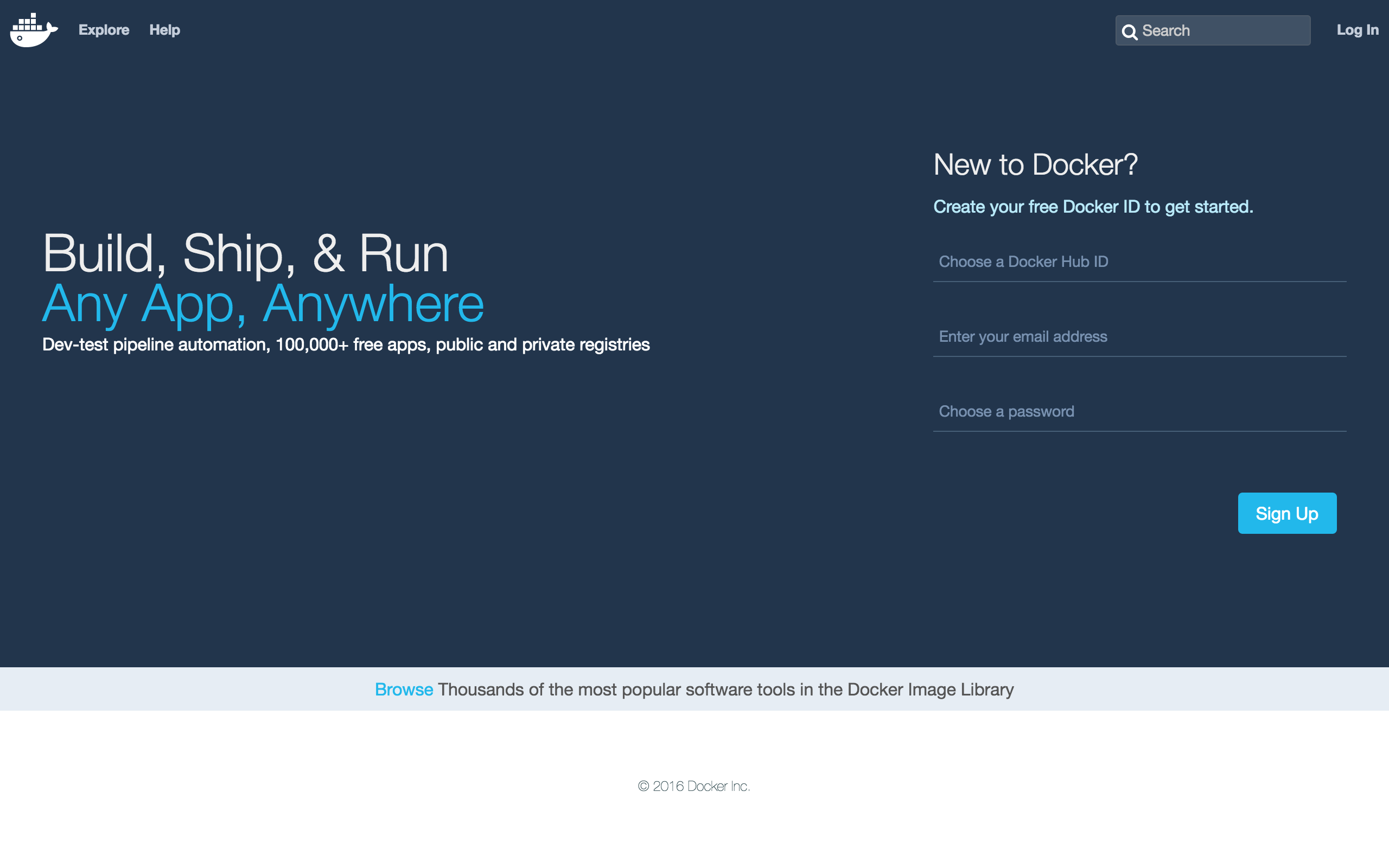Click the New to Docker? heading
Screen dimensions: 1389x868
1035,165
